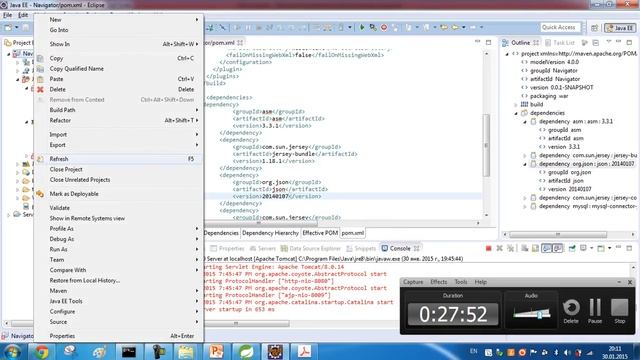Click the red X Delete menu icon
Screen dimensions: 640x360
coord(40,89)
